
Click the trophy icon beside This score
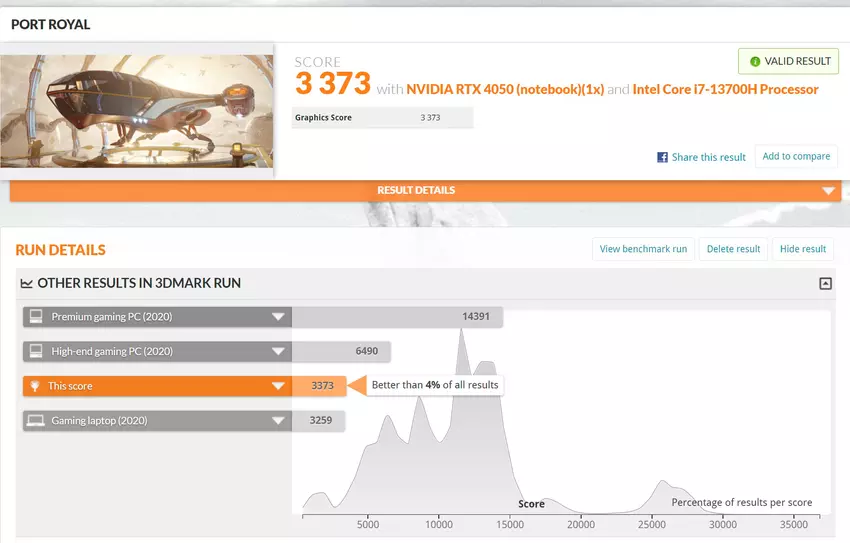pos(36,386)
